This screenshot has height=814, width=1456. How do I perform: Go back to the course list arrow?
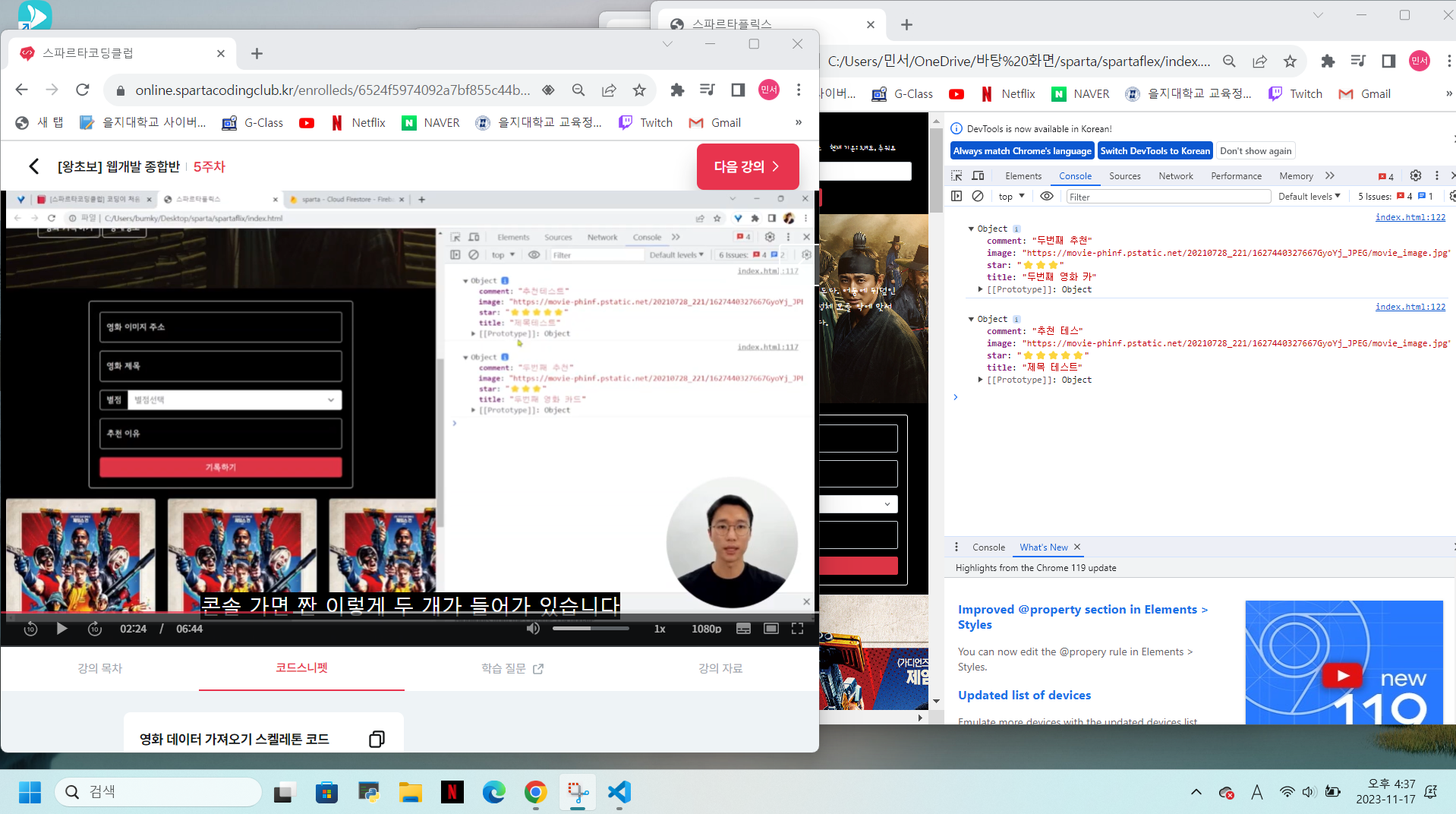click(x=33, y=166)
